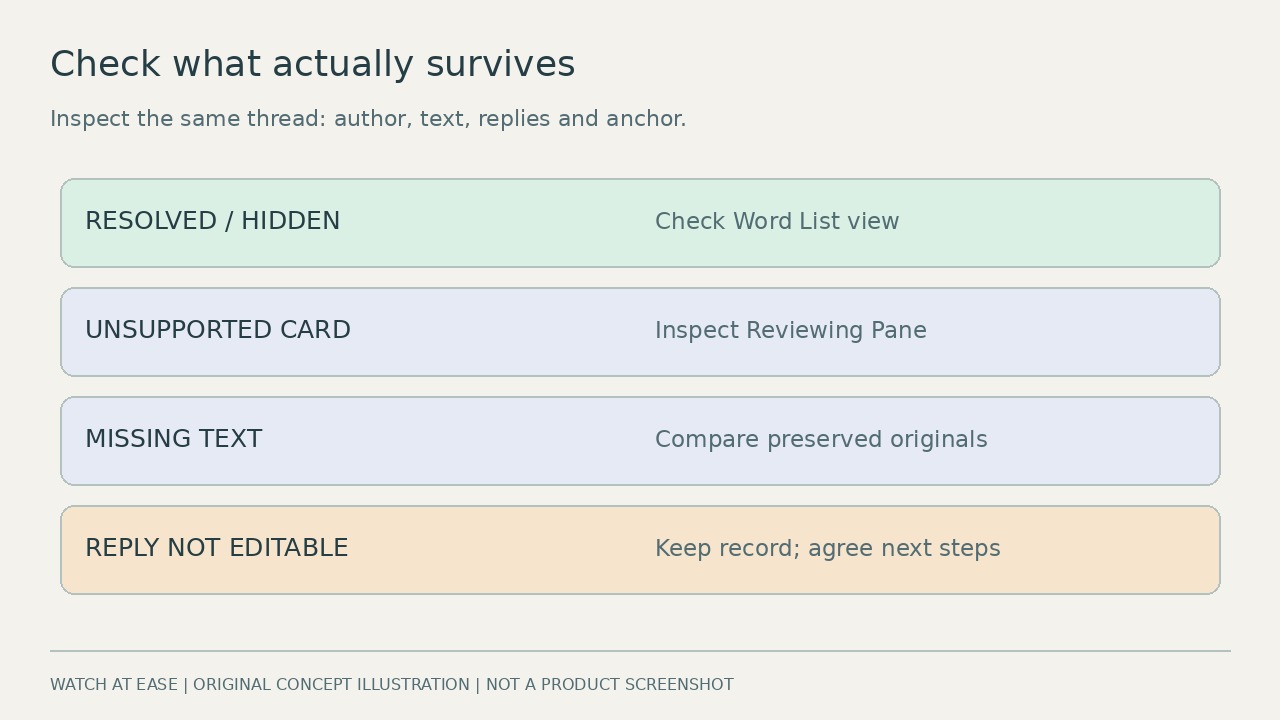Click the REPLY NOT EDITABLE label

[x=216, y=548]
